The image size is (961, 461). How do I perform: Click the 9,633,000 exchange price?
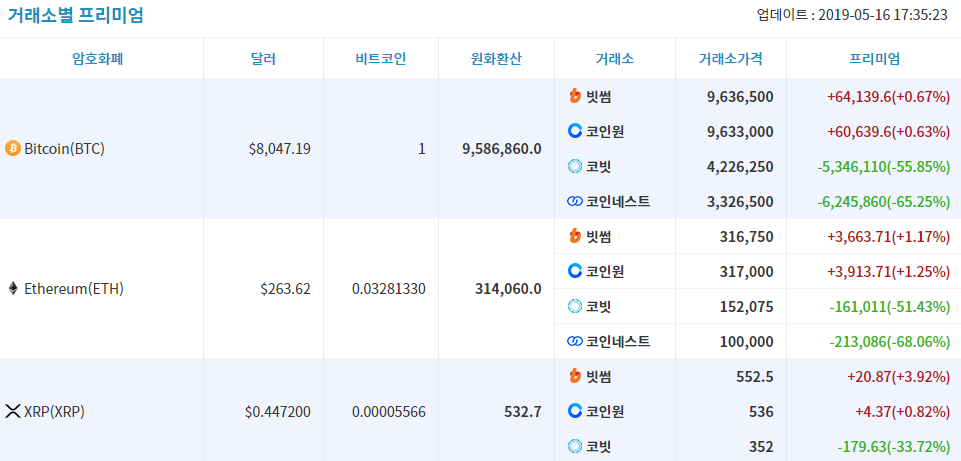click(x=740, y=132)
